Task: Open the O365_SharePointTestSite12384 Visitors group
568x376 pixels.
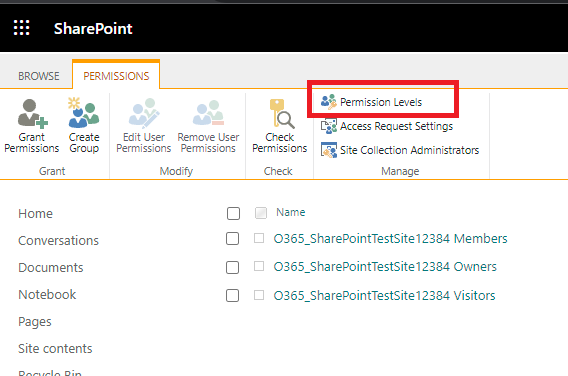Action: [x=384, y=296]
